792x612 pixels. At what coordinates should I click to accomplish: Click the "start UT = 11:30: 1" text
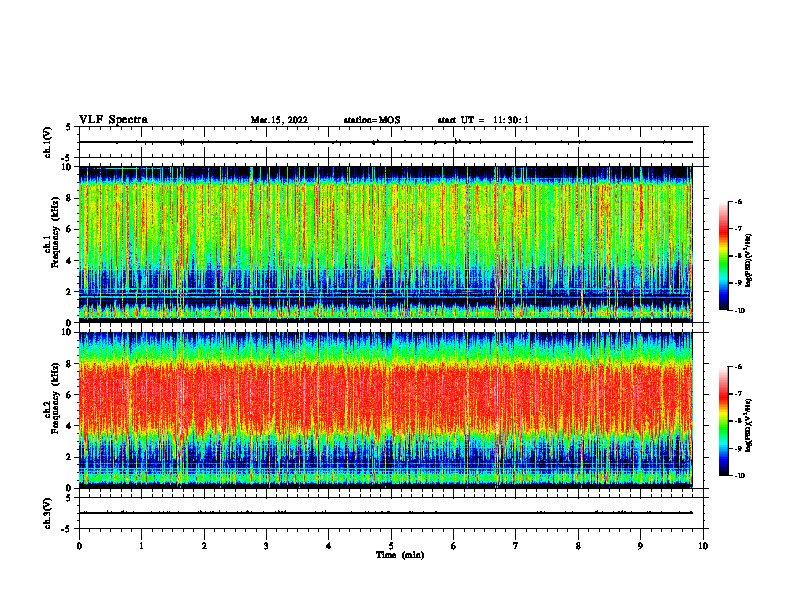pyautogui.click(x=483, y=120)
